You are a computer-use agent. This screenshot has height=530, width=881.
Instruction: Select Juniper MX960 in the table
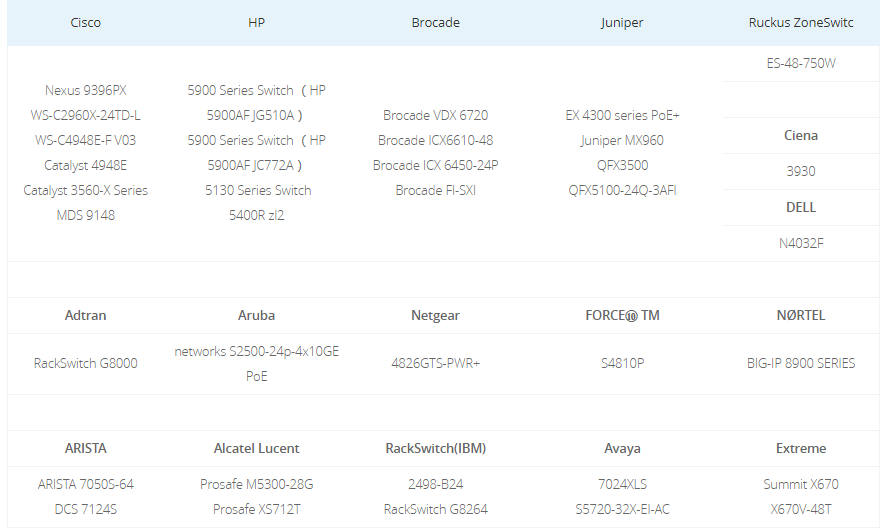click(x=622, y=140)
